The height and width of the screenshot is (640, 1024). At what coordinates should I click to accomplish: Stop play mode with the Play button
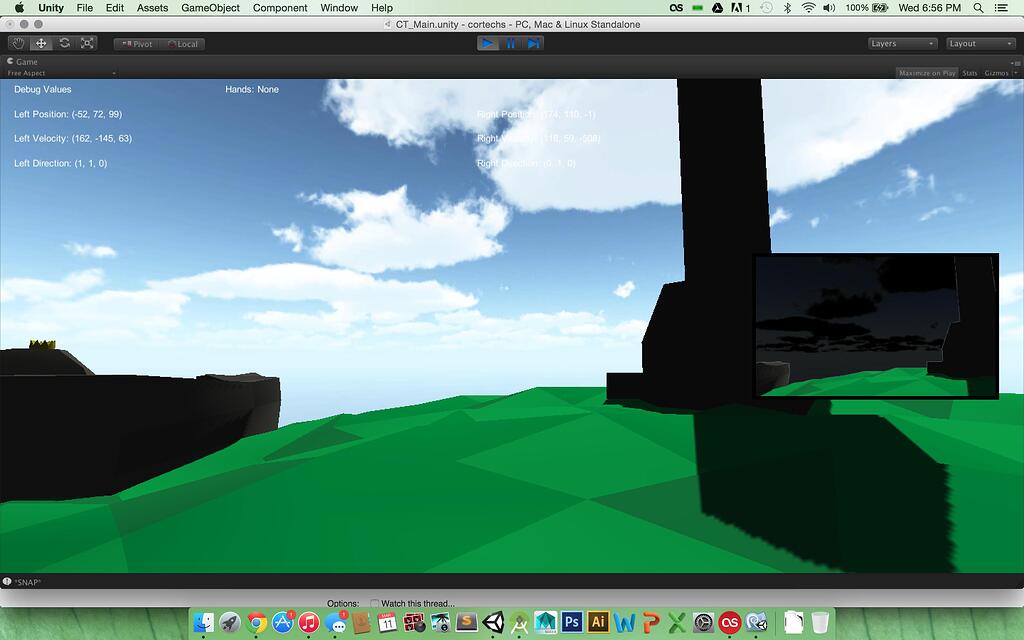488,43
